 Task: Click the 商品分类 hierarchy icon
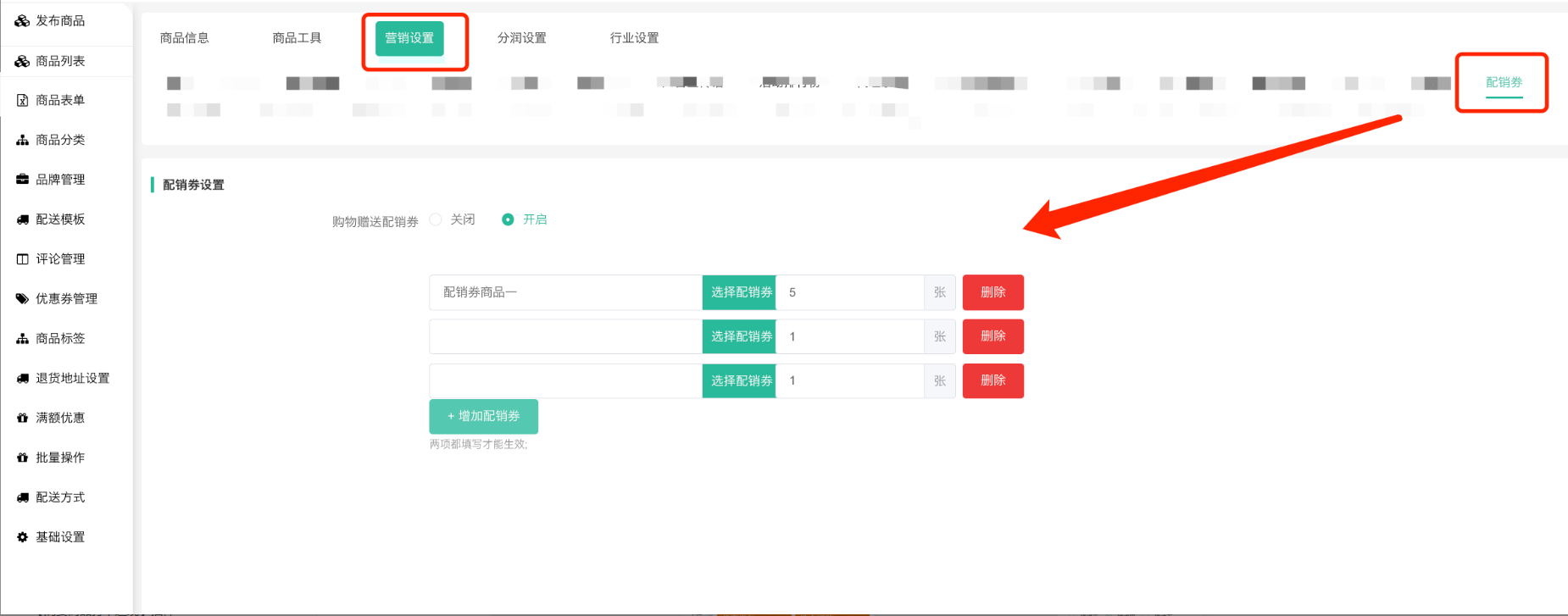point(22,140)
